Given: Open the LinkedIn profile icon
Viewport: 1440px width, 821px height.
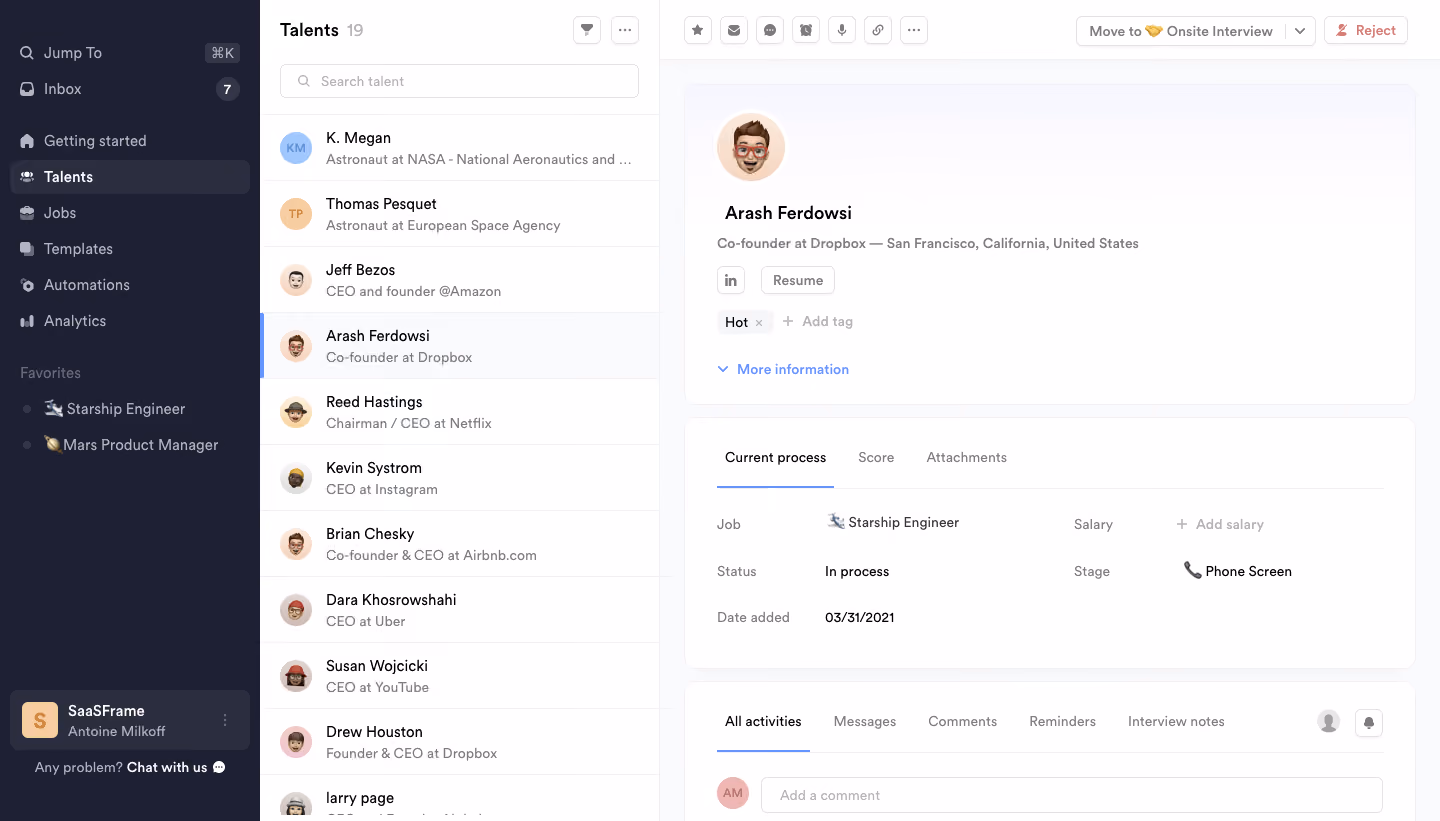Looking at the screenshot, I should click(731, 280).
